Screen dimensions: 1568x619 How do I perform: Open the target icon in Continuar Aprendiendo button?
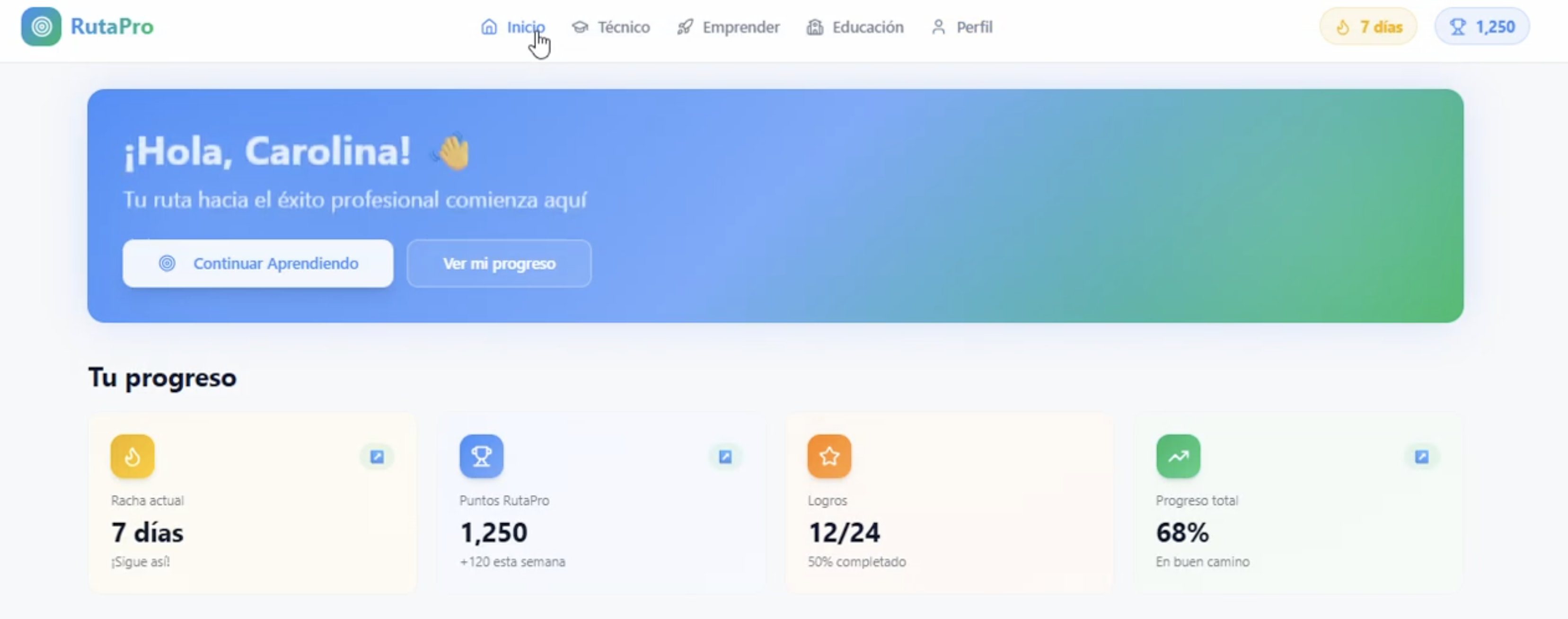point(167,263)
